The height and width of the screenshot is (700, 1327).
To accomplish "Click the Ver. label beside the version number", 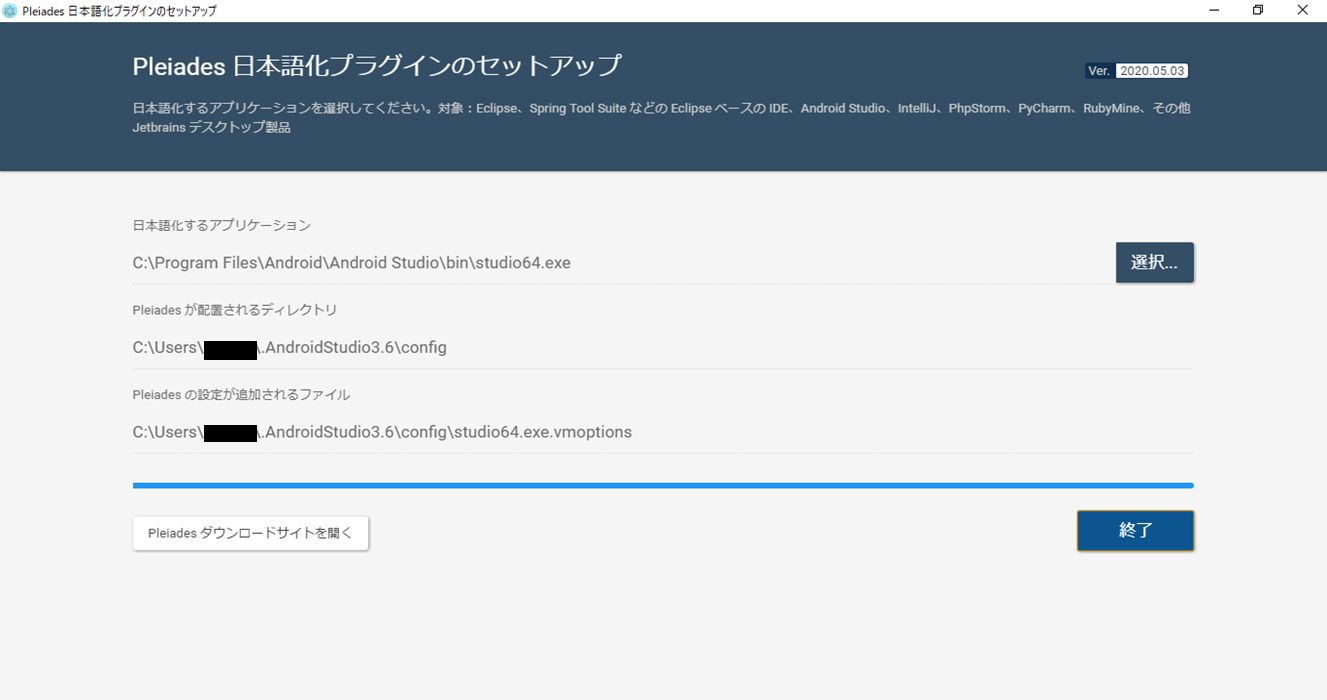I will (1100, 71).
